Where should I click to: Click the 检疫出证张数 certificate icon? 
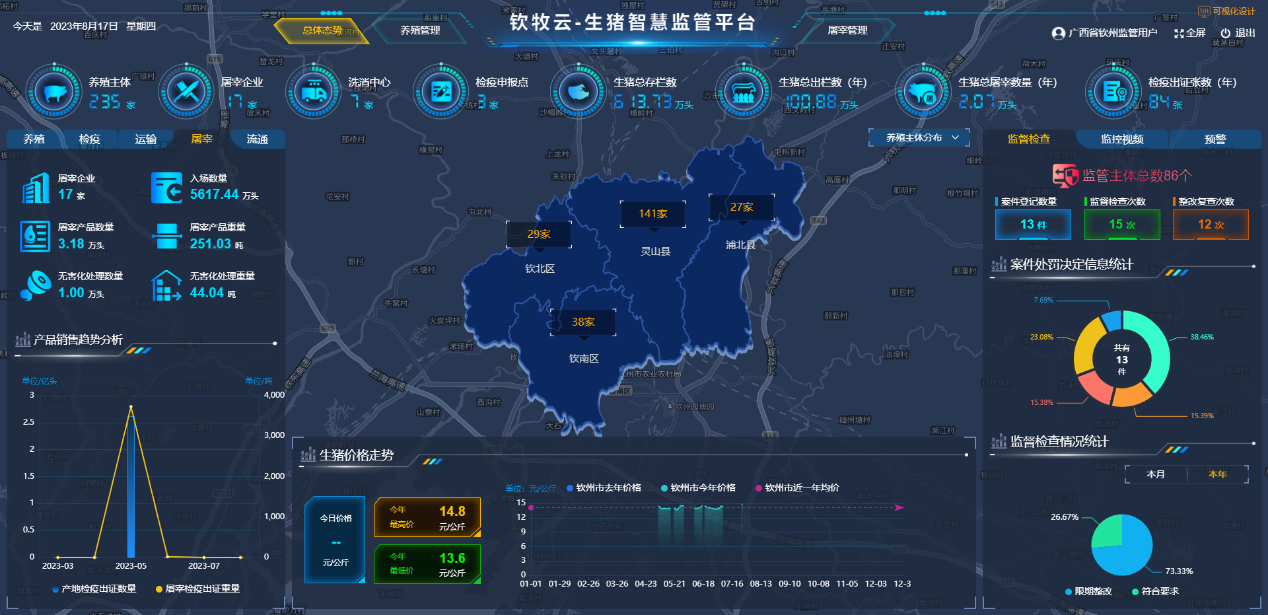tap(1115, 93)
